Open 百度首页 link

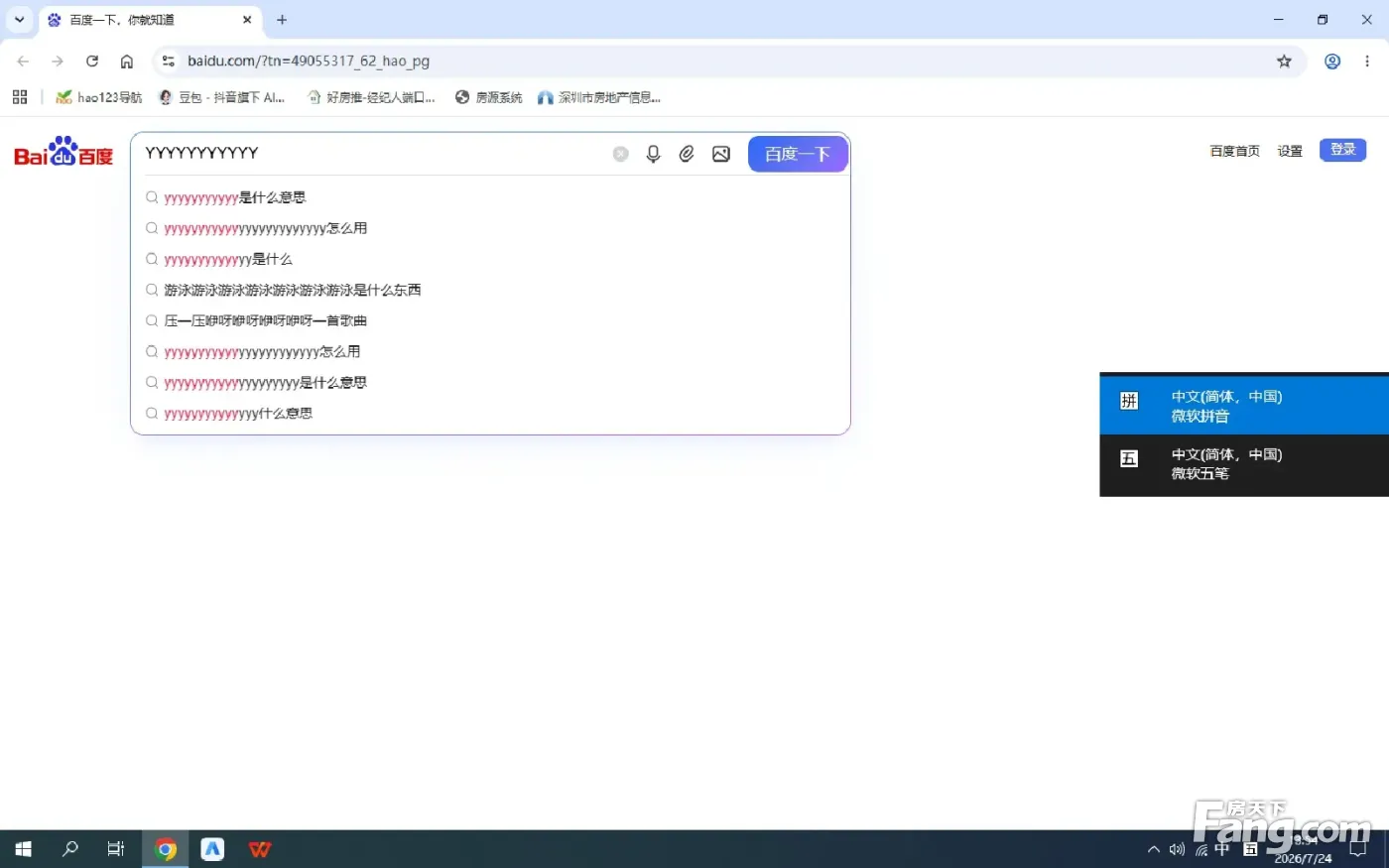pyautogui.click(x=1234, y=151)
